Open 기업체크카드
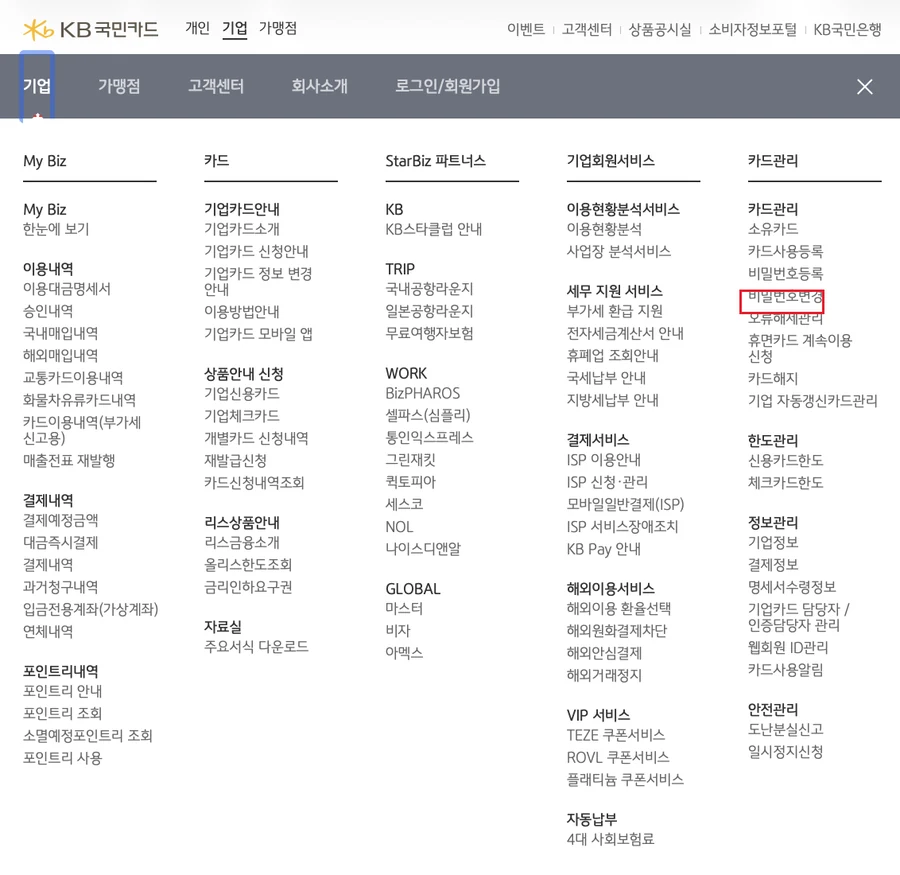Image resolution: width=900 pixels, height=875 pixels. 242,416
